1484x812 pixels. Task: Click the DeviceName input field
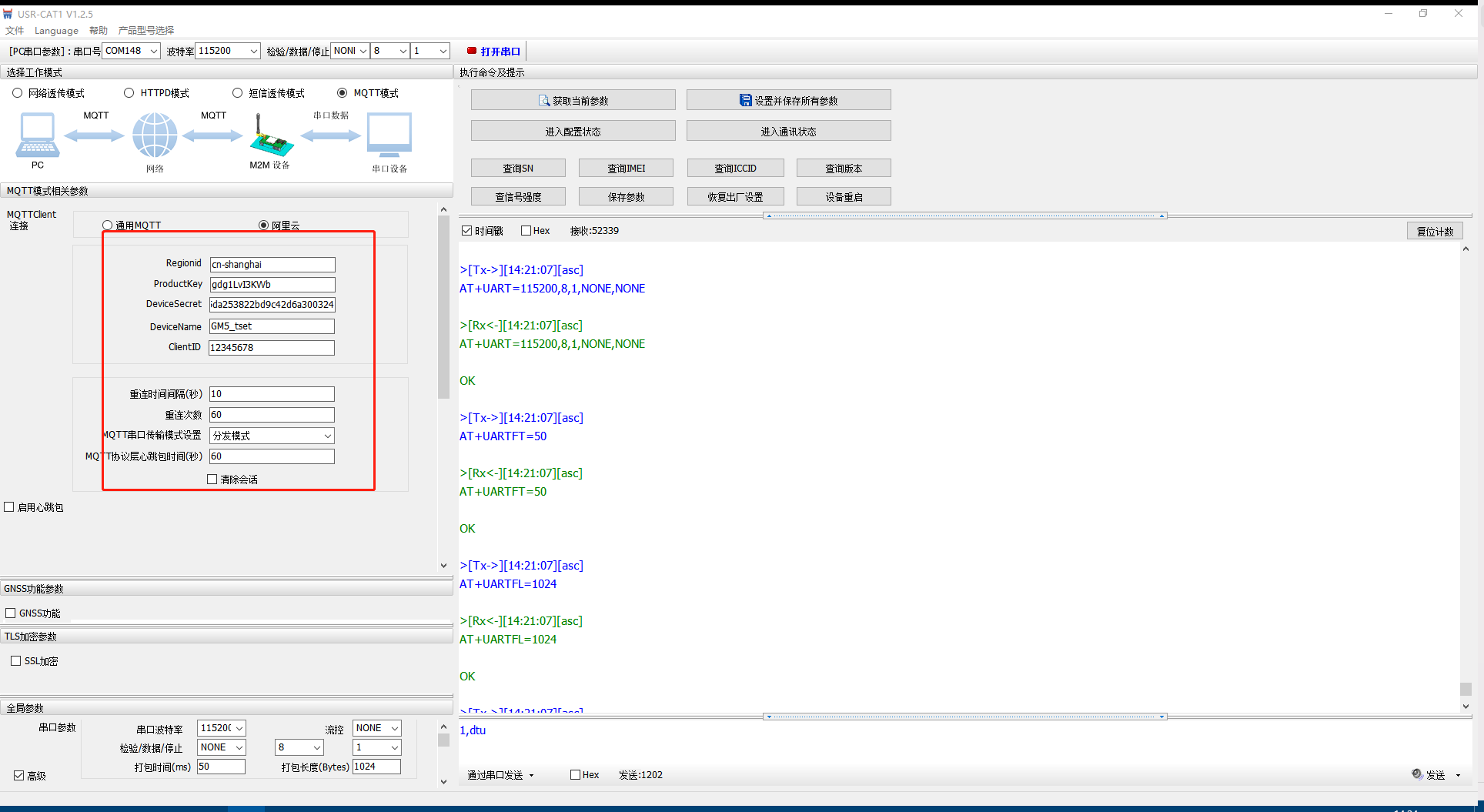point(272,326)
